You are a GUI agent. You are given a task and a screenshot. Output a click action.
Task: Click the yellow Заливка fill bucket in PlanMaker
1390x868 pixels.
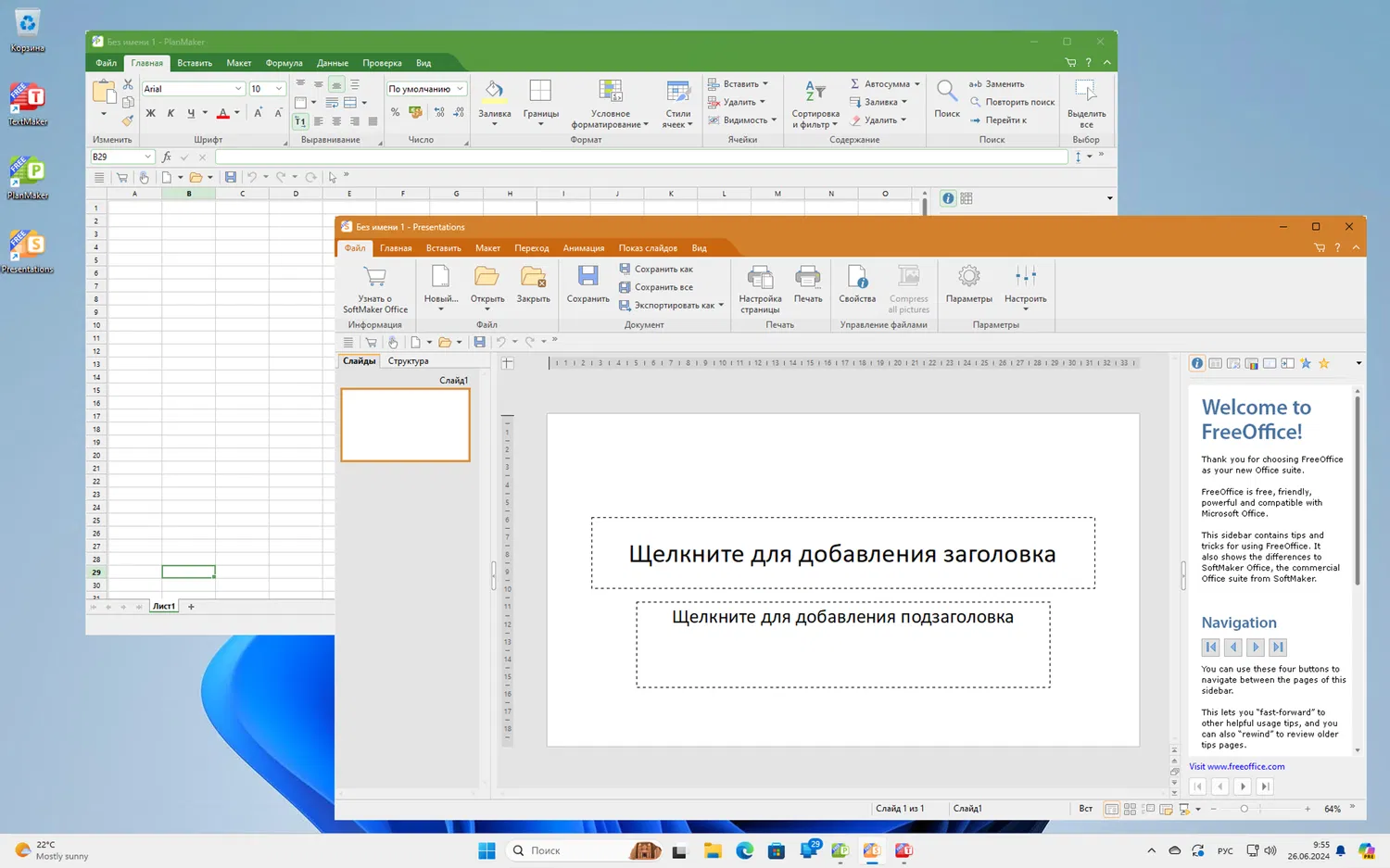(494, 91)
